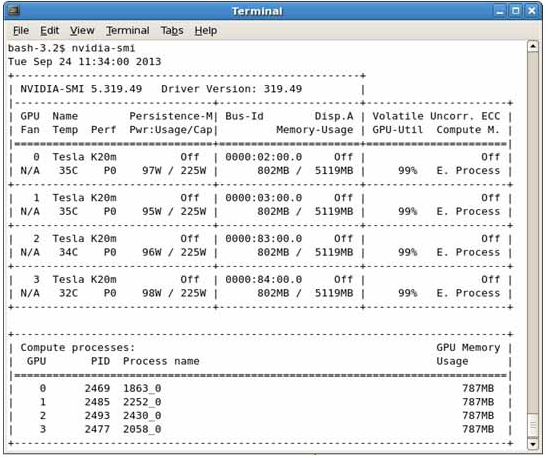This screenshot has height=458, width=548.
Task: Click the Process name column header
Action: tap(161, 361)
